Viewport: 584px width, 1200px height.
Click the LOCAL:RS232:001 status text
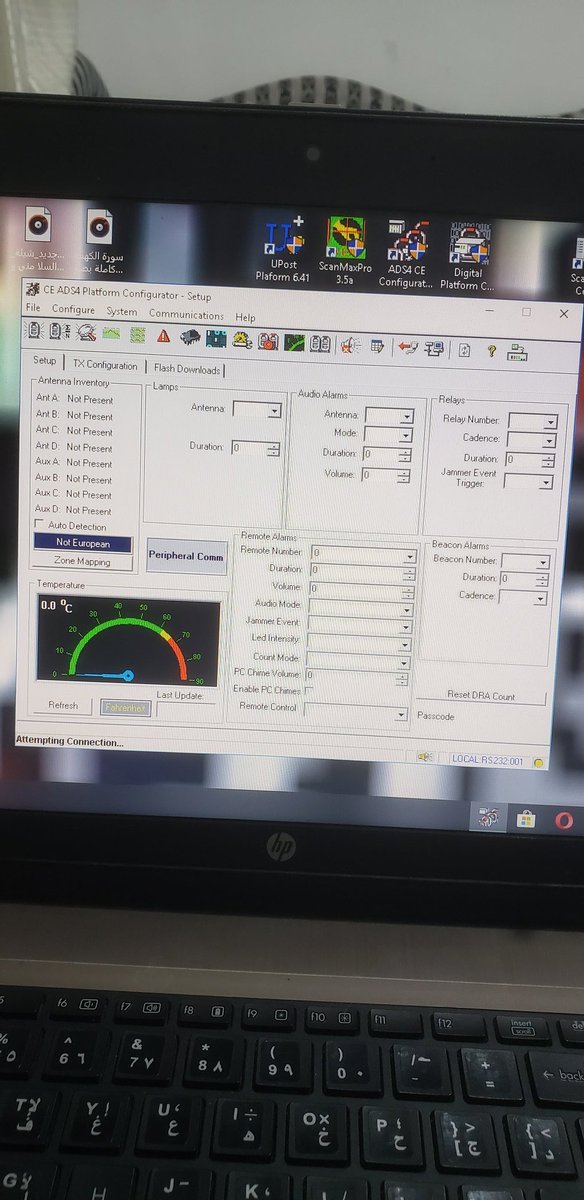pos(487,761)
